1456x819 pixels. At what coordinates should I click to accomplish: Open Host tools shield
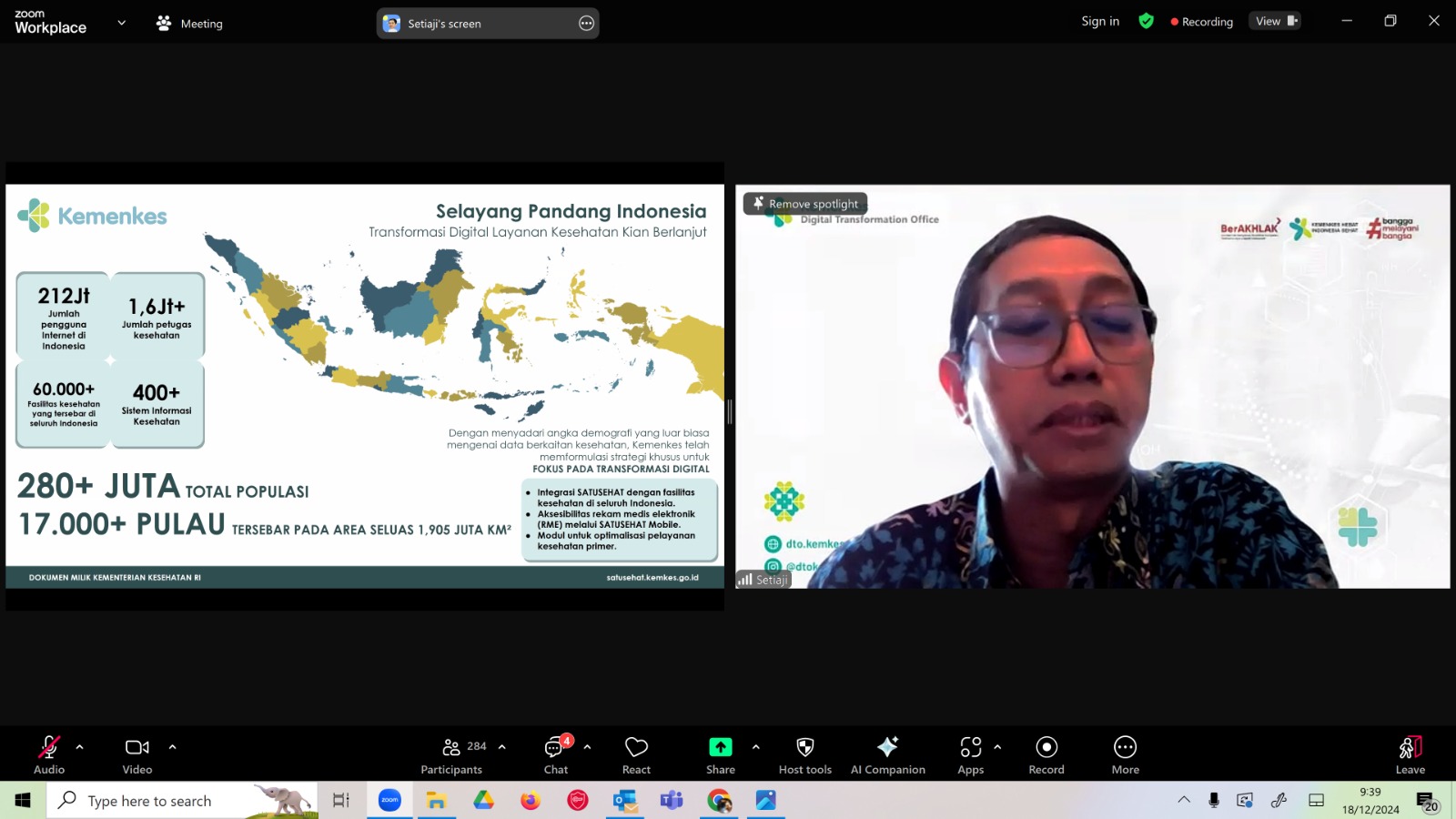click(805, 755)
